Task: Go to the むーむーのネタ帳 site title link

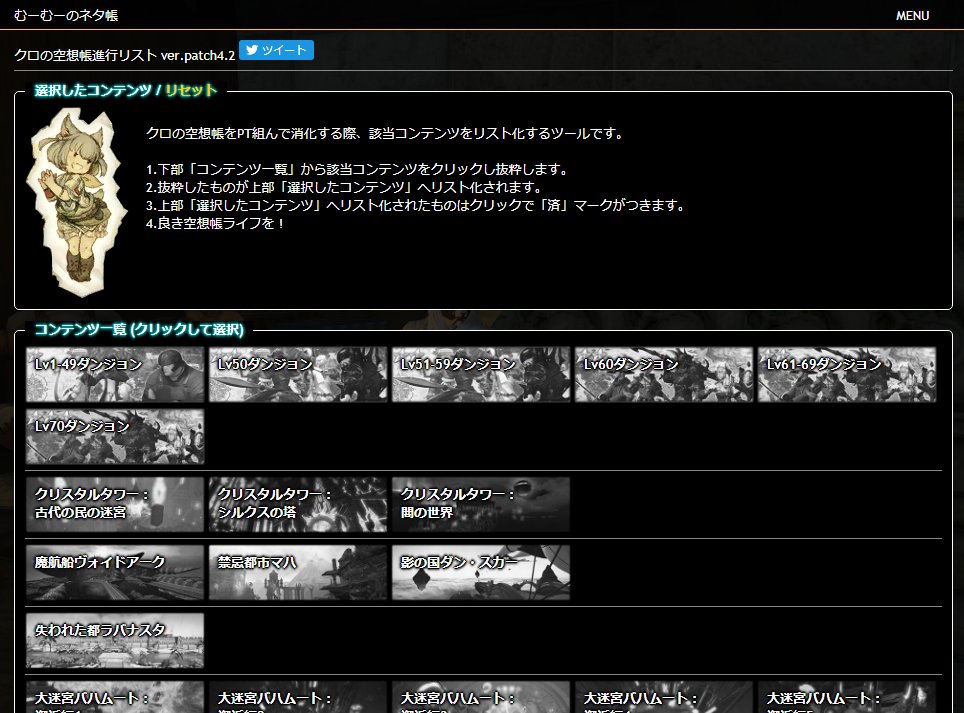Action: (x=66, y=15)
